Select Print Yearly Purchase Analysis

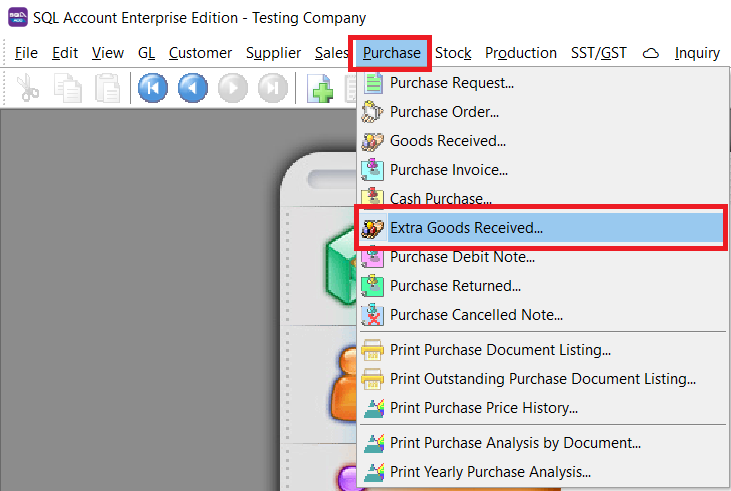coord(490,472)
